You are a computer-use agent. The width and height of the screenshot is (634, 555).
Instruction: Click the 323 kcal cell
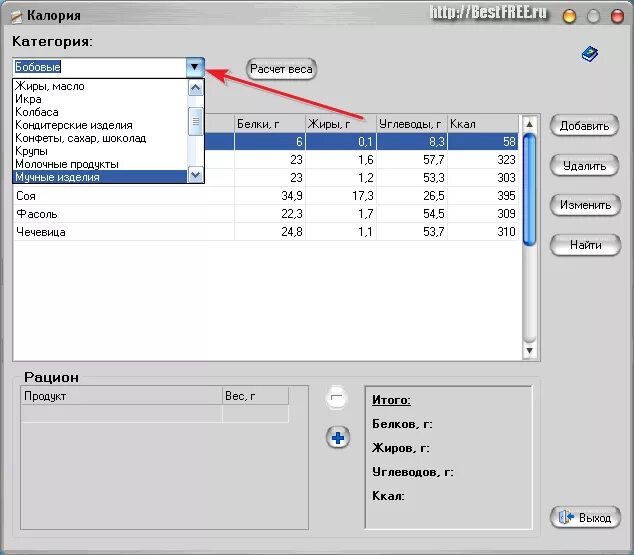(483, 160)
